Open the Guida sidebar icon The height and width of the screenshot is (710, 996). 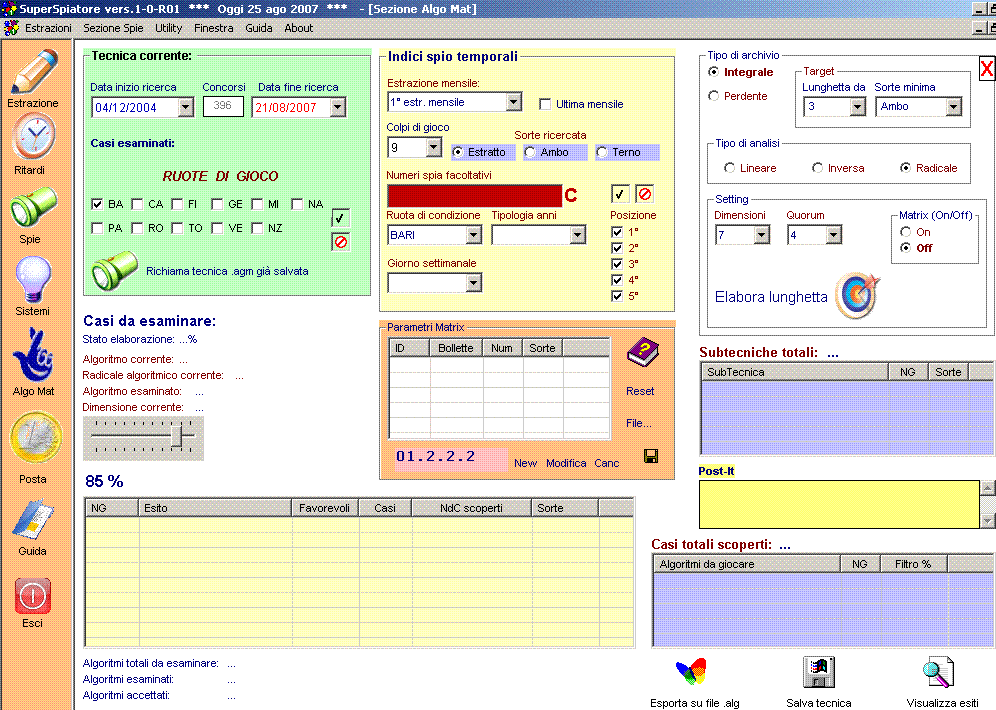(33, 519)
